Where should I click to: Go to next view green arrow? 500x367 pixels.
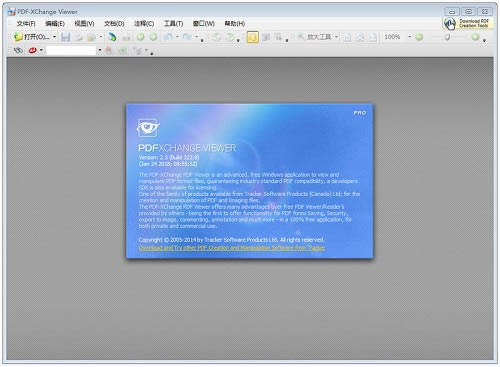pyautogui.click(x=153, y=37)
